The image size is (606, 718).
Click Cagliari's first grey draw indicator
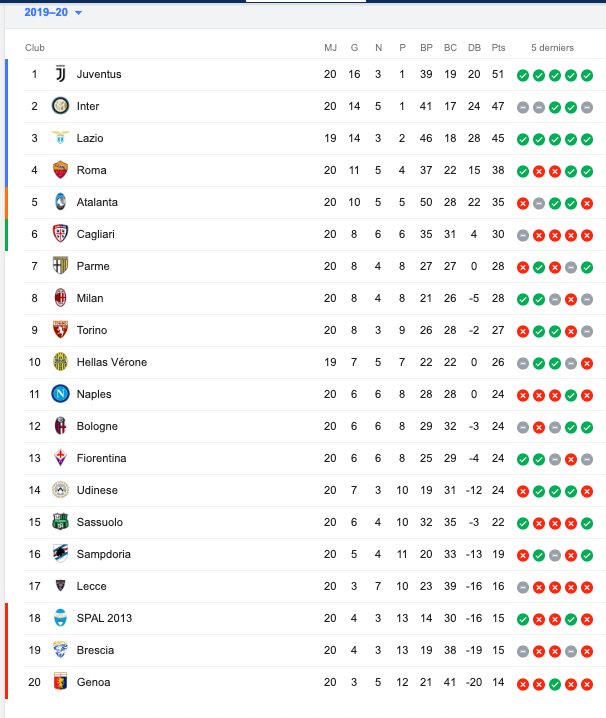523,235
